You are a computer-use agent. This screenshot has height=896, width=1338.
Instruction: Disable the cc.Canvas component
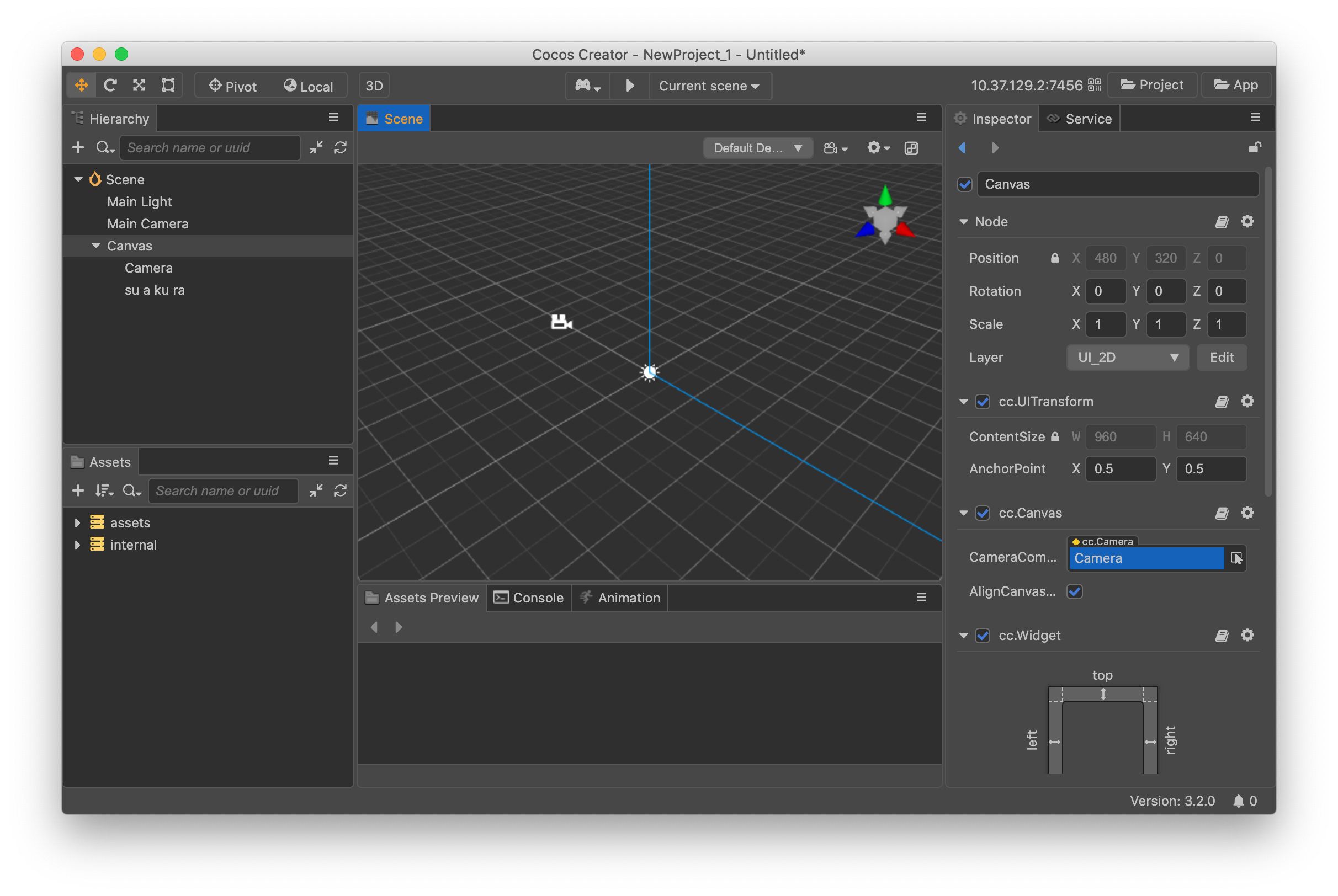pos(983,514)
